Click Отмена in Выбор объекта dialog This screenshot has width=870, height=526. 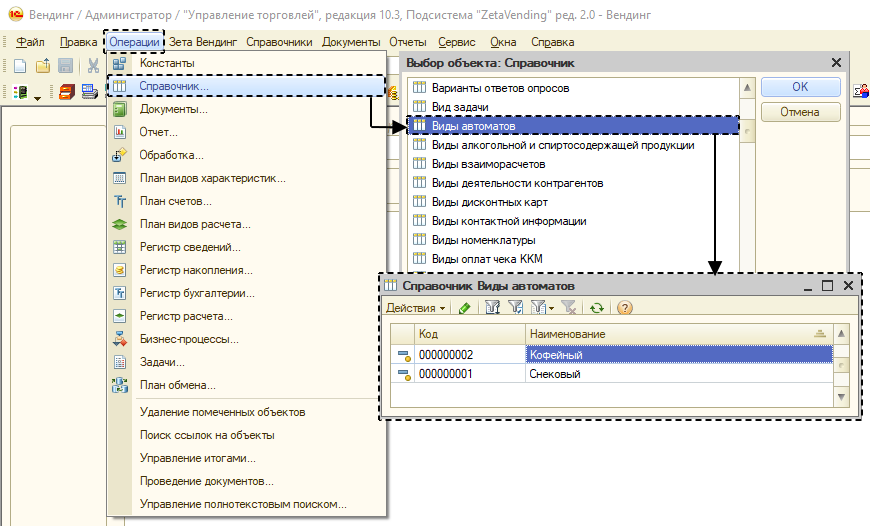click(x=800, y=112)
